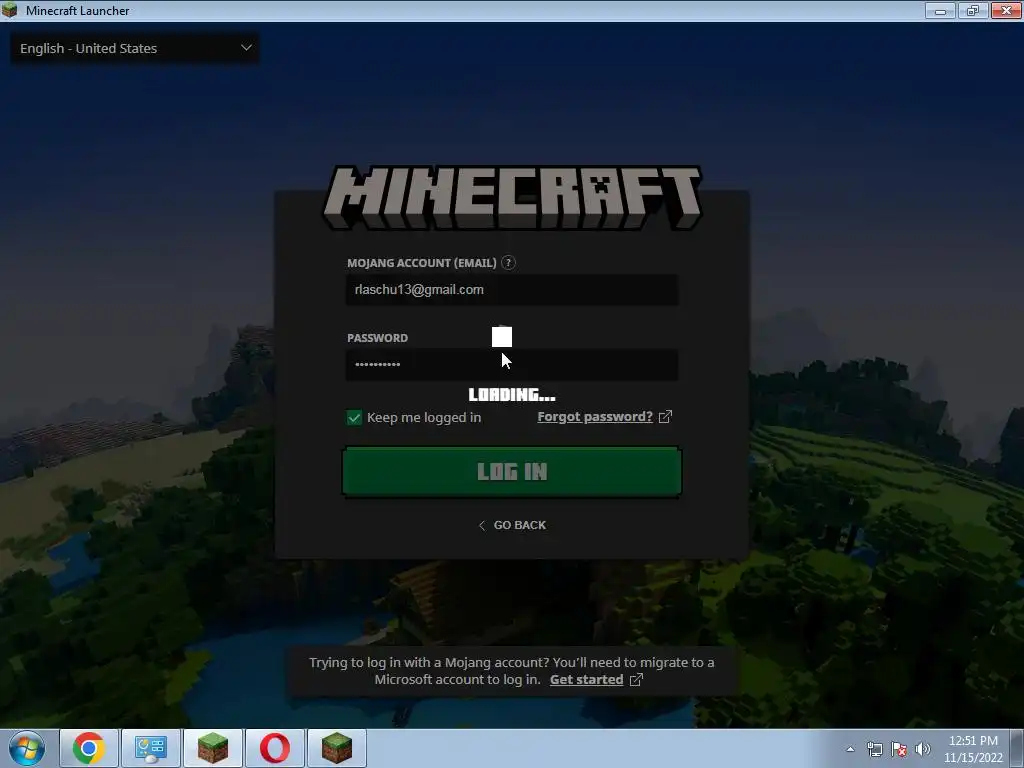Open the Action Center flag icon

point(899,749)
